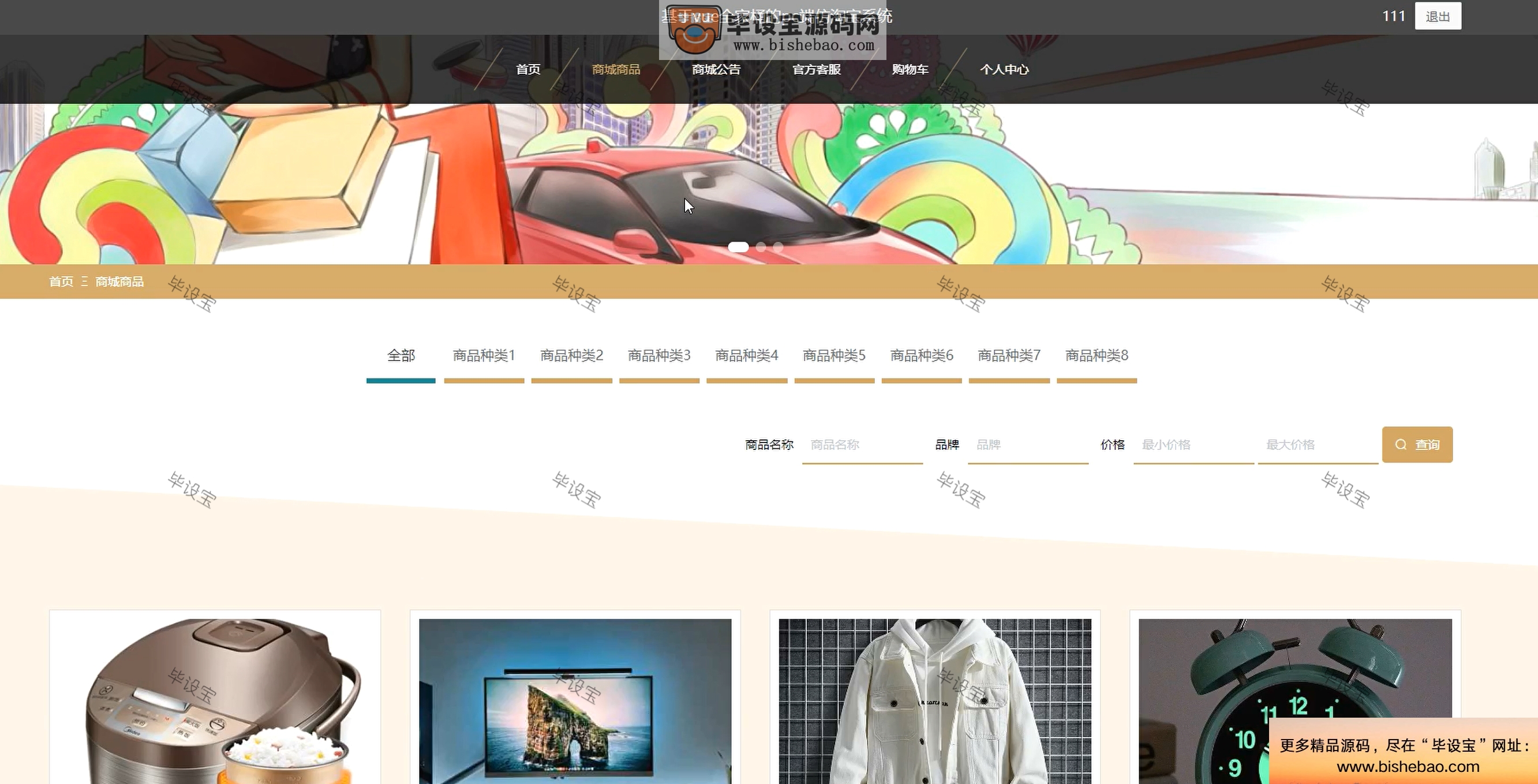The width and height of the screenshot is (1538, 784).
Task: Select the third carousel indicator dot
Action: coord(778,246)
